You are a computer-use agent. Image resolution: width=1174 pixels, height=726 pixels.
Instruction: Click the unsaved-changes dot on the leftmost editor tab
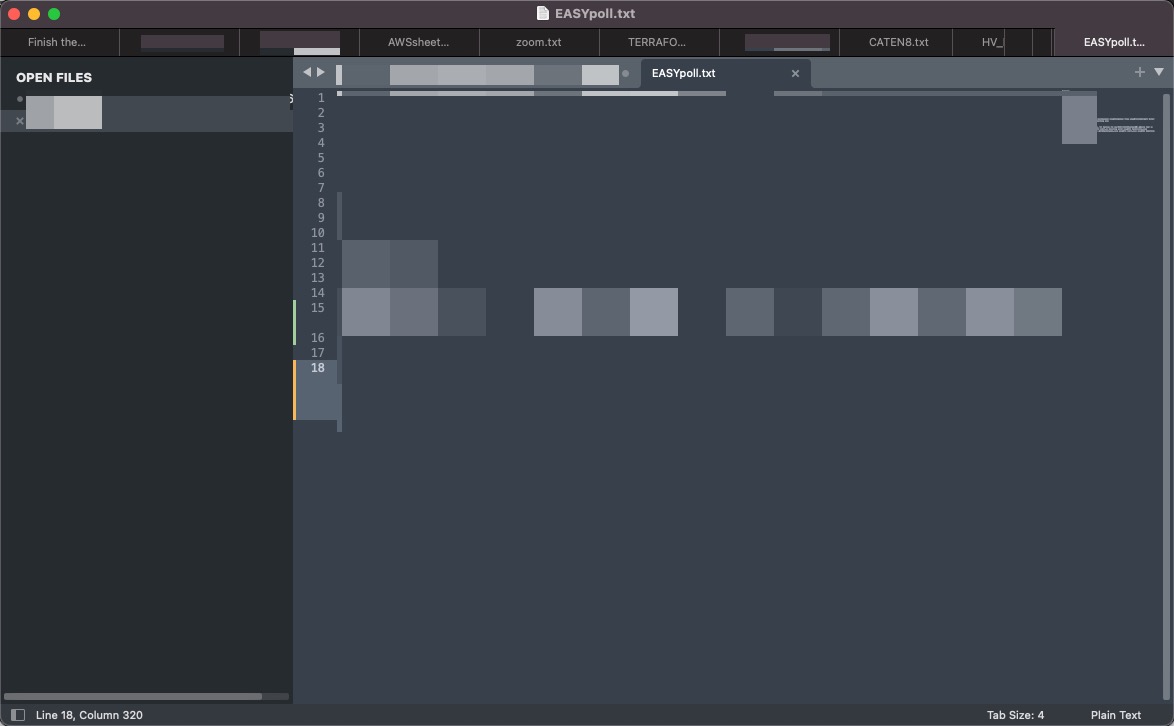[x=625, y=73]
